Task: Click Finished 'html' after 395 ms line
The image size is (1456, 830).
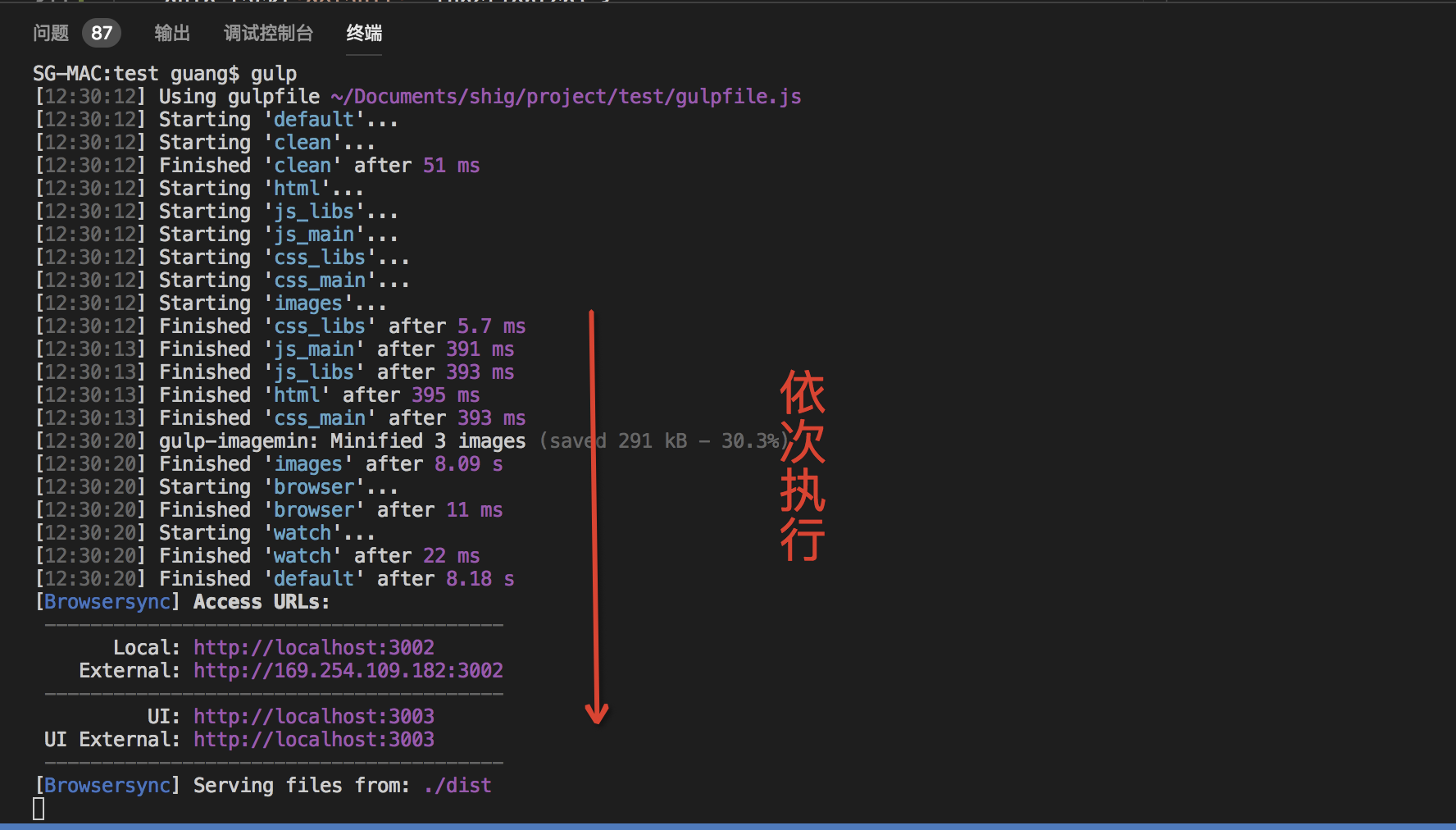Action: click(x=257, y=395)
